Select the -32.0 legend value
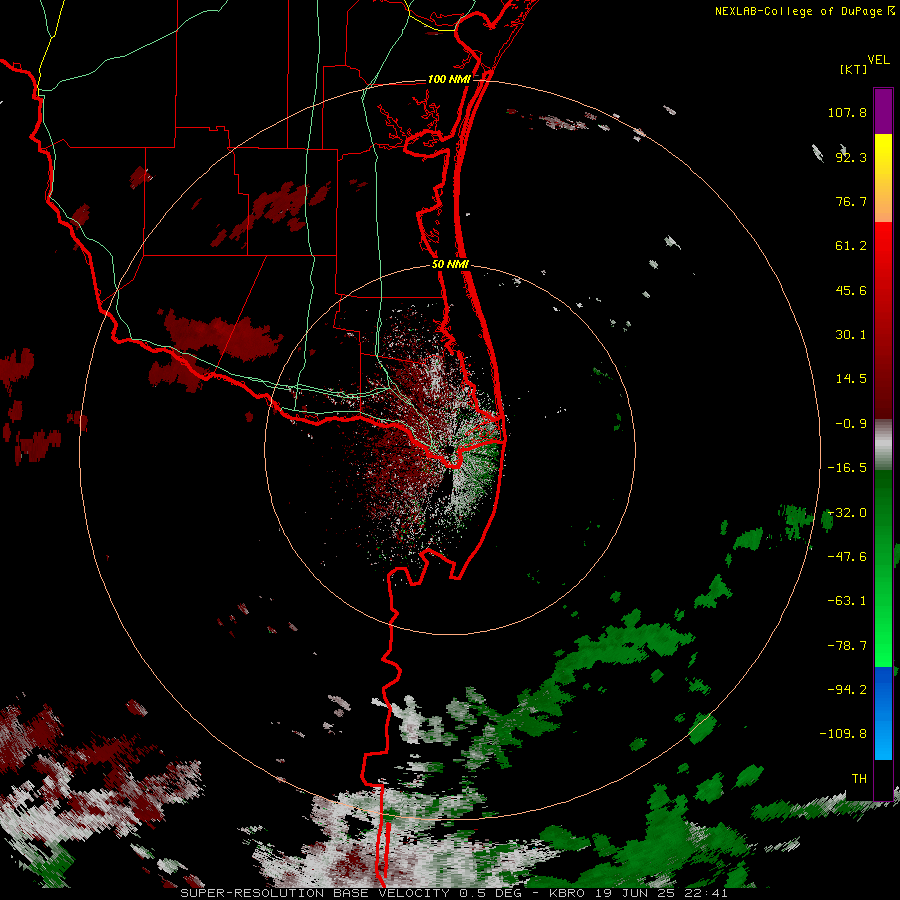 [x=847, y=513]
